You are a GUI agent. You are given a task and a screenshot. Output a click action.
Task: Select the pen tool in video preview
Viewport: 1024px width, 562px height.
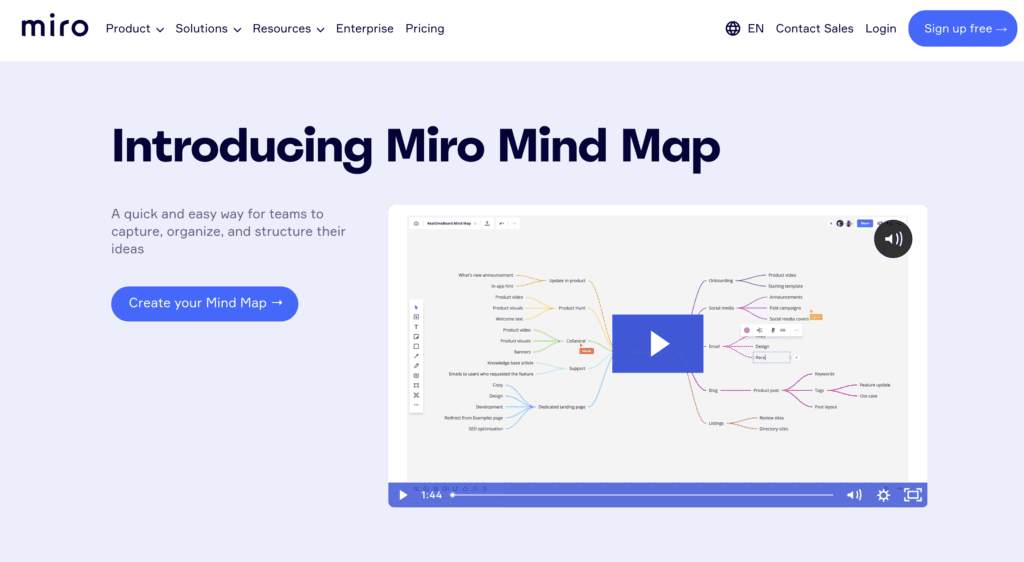tap(416, 366)
